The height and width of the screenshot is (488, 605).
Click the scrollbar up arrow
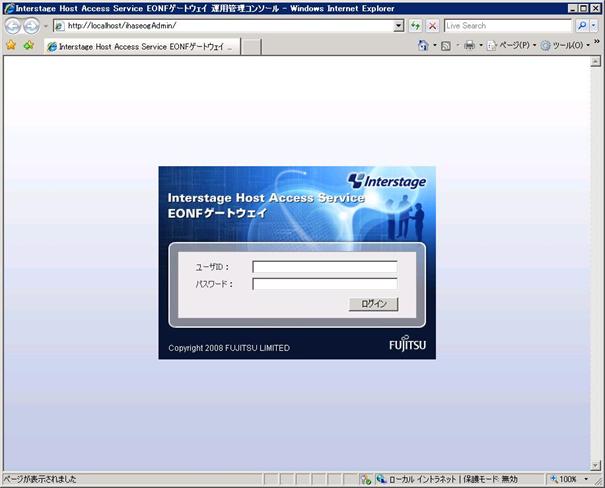(595, 61)
